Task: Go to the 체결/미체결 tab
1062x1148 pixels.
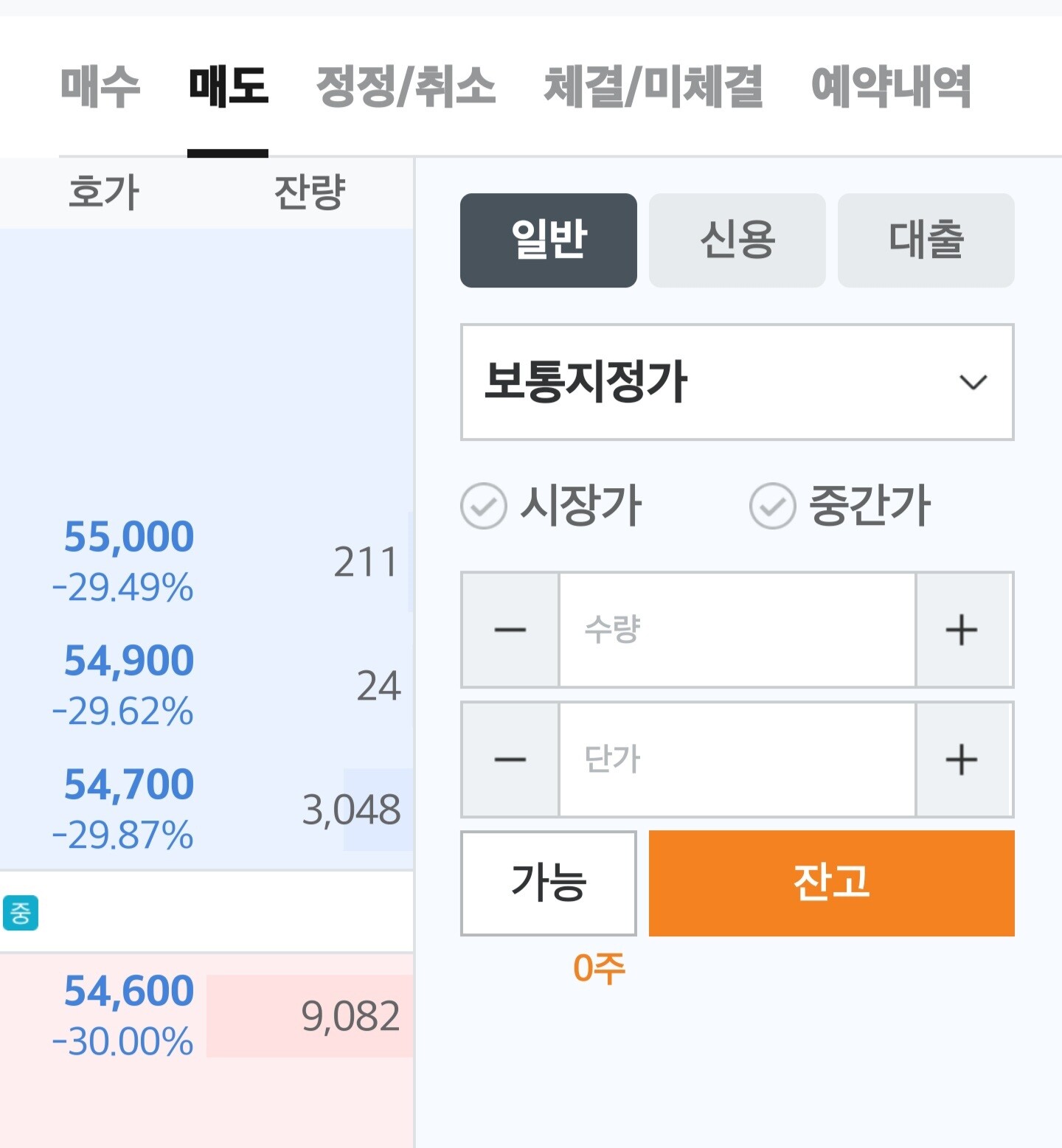Action: point(653,87)
